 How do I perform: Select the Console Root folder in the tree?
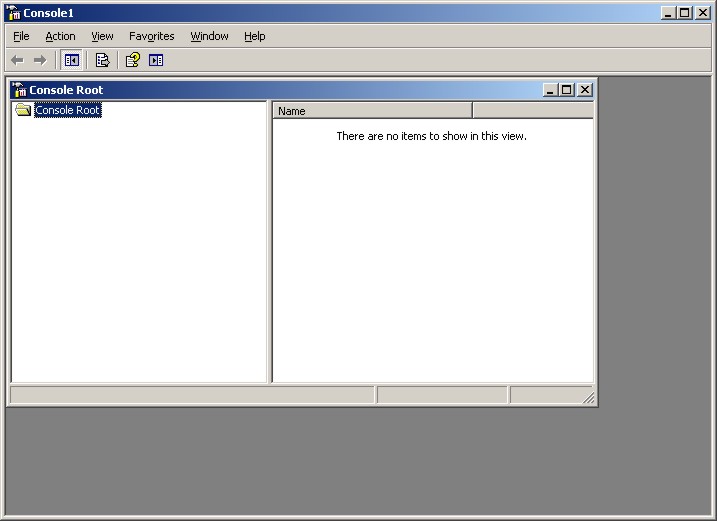click(x=67, y=110)
